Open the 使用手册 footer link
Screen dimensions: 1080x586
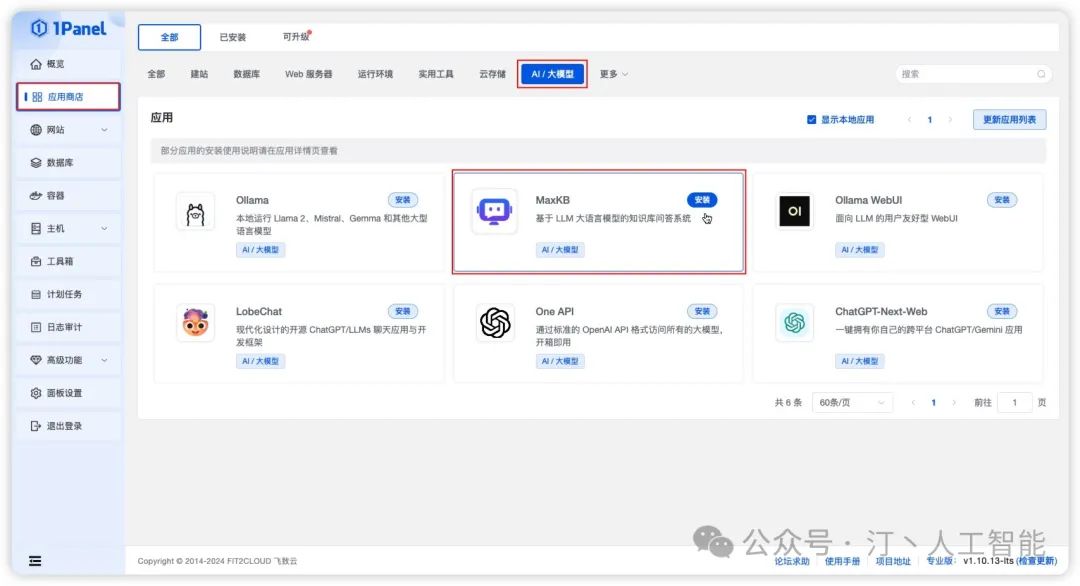842,562
